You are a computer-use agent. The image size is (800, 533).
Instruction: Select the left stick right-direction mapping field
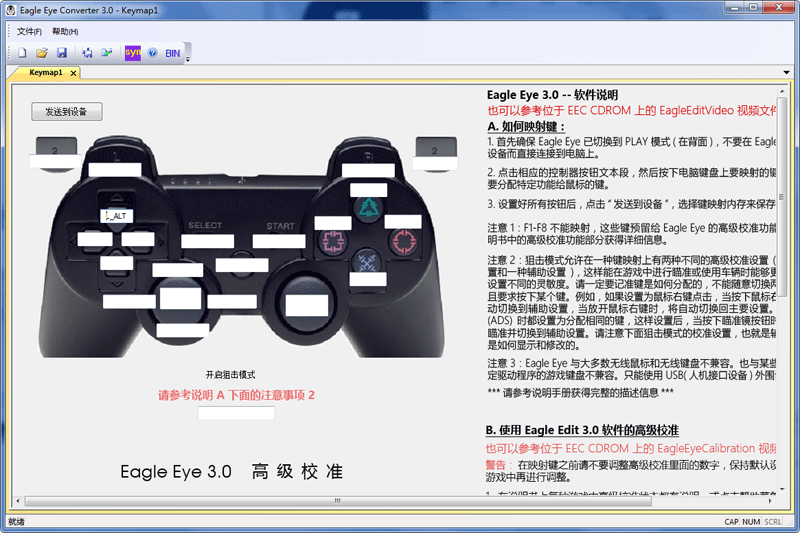[x=232, y=301]
